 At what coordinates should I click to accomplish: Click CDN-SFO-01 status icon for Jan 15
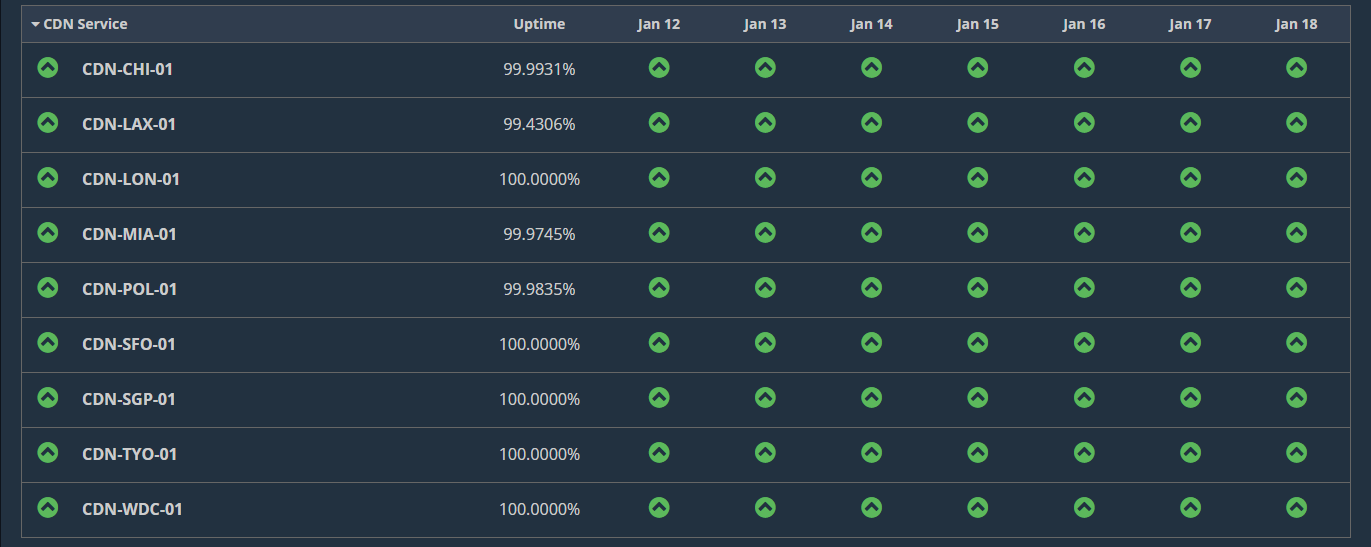pyautogui.click(x=977, y=342)
